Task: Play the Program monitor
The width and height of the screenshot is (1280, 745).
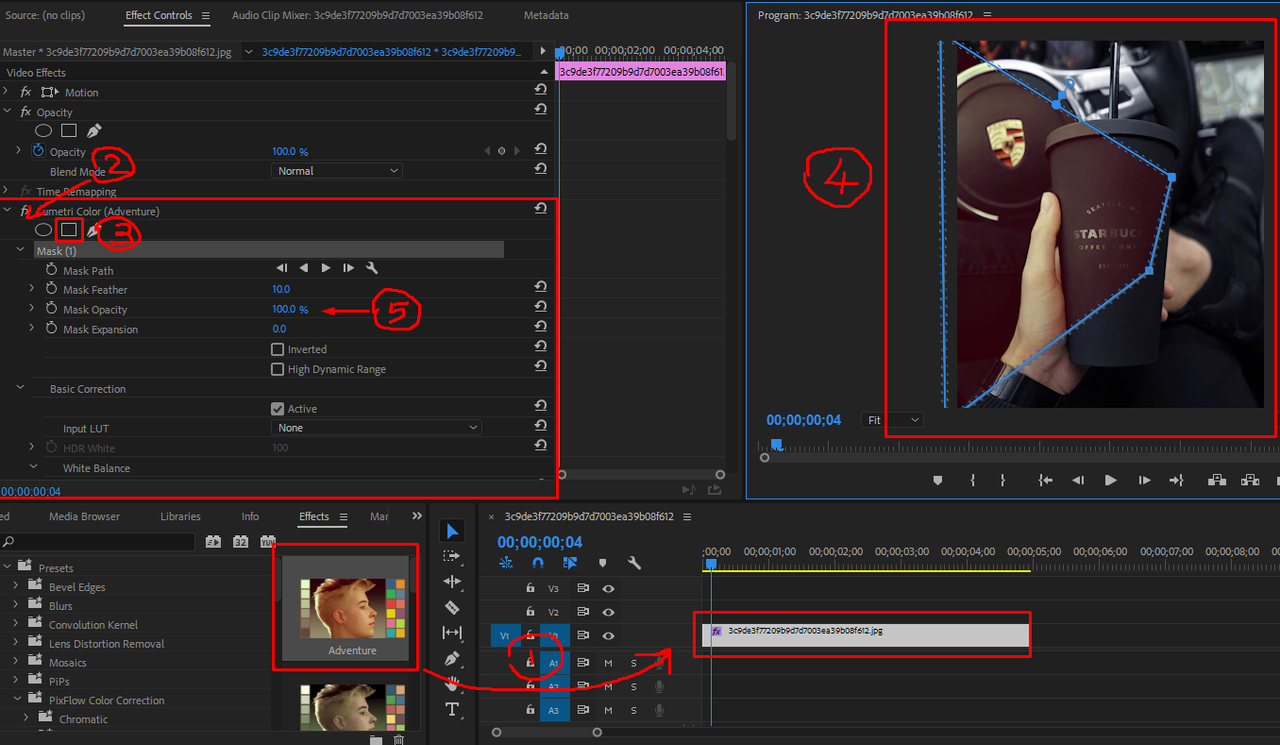Action: (1110, 480)
